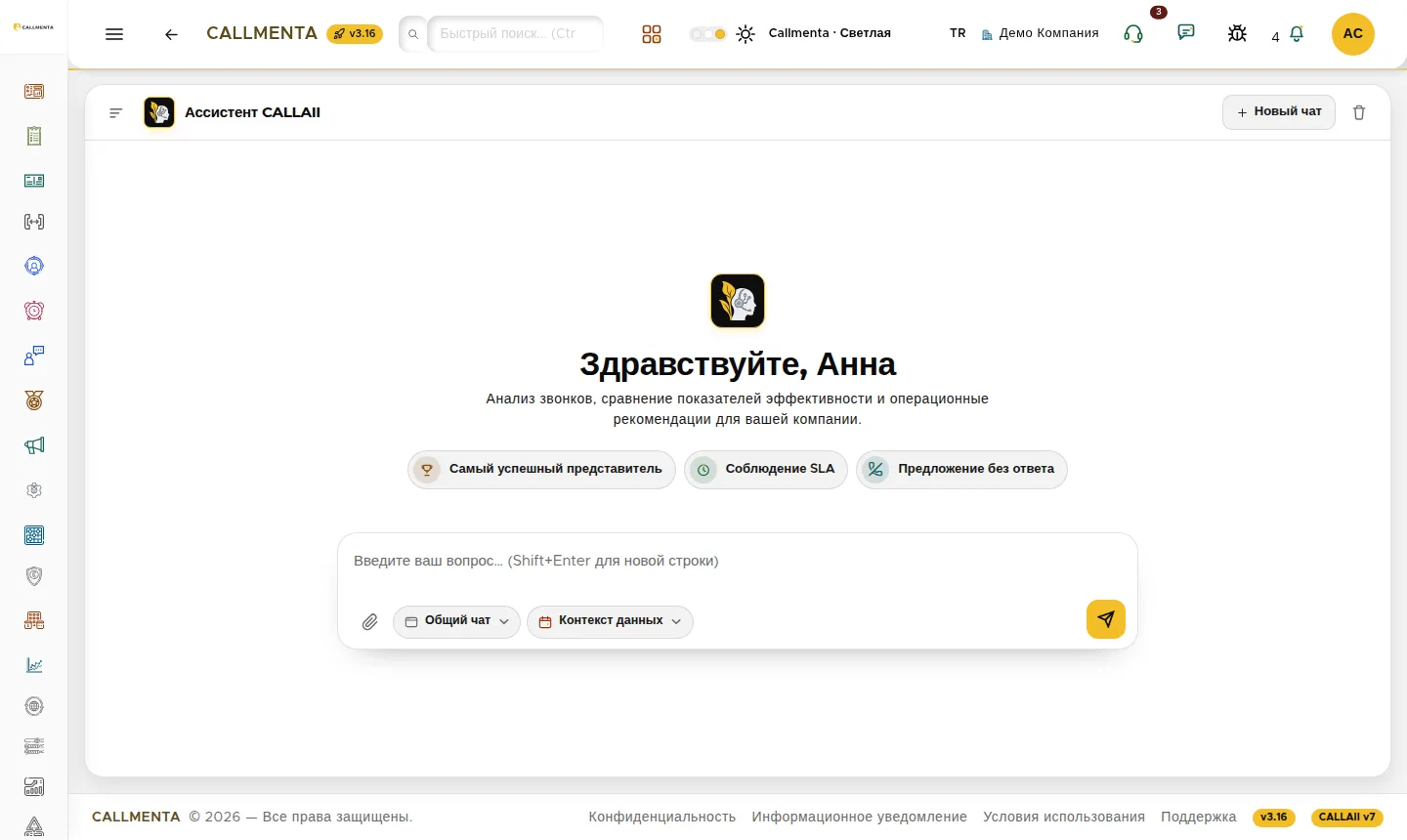Click the sun brightness icon
The image size is (1407, 840).
(x=746, y=34)
